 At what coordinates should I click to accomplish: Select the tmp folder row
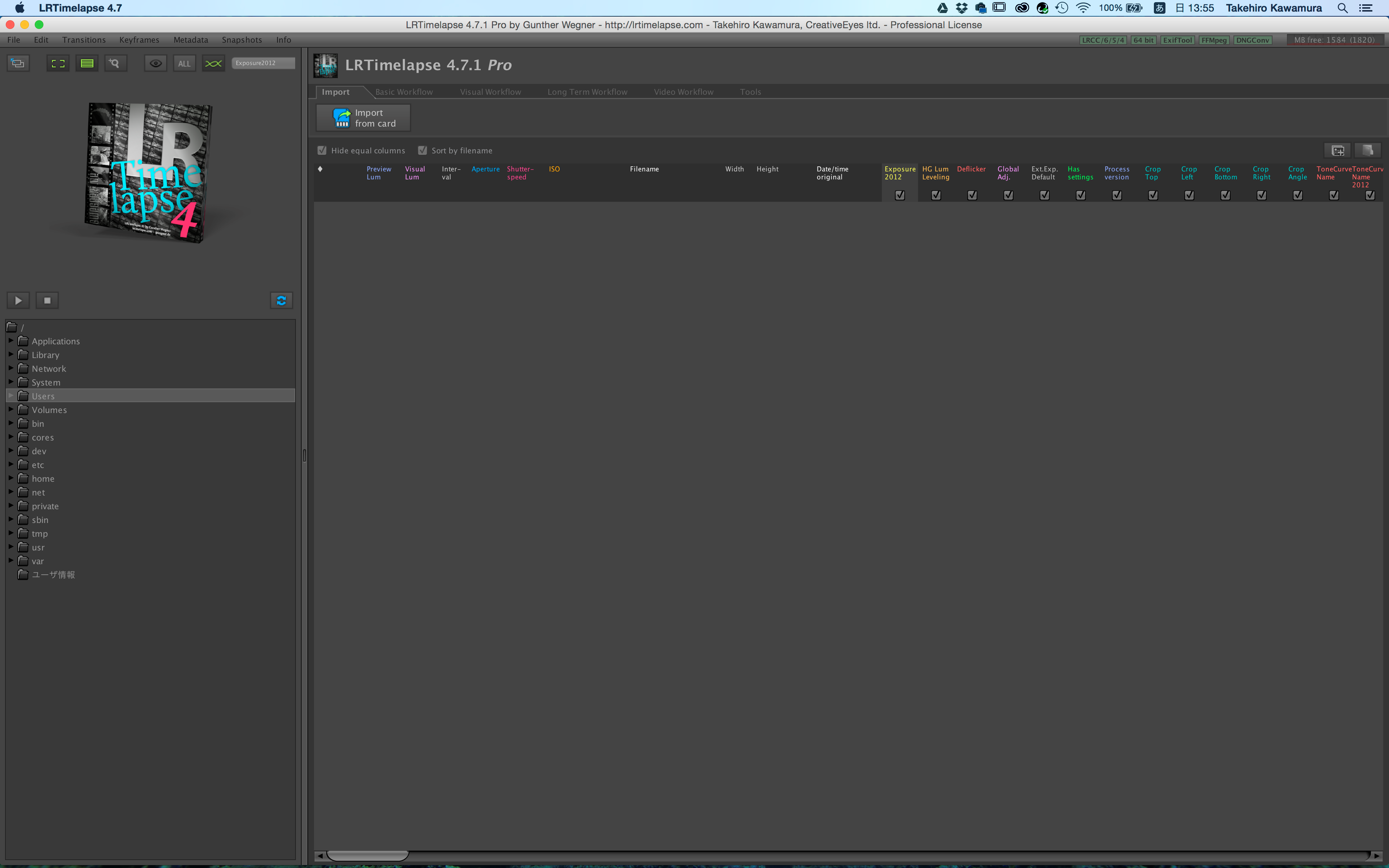[150, 533]
